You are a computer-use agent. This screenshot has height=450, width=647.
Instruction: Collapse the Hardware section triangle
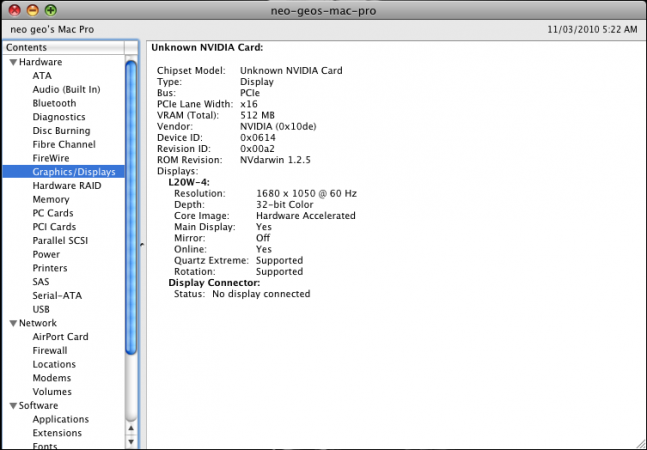[x=13, y=62]
